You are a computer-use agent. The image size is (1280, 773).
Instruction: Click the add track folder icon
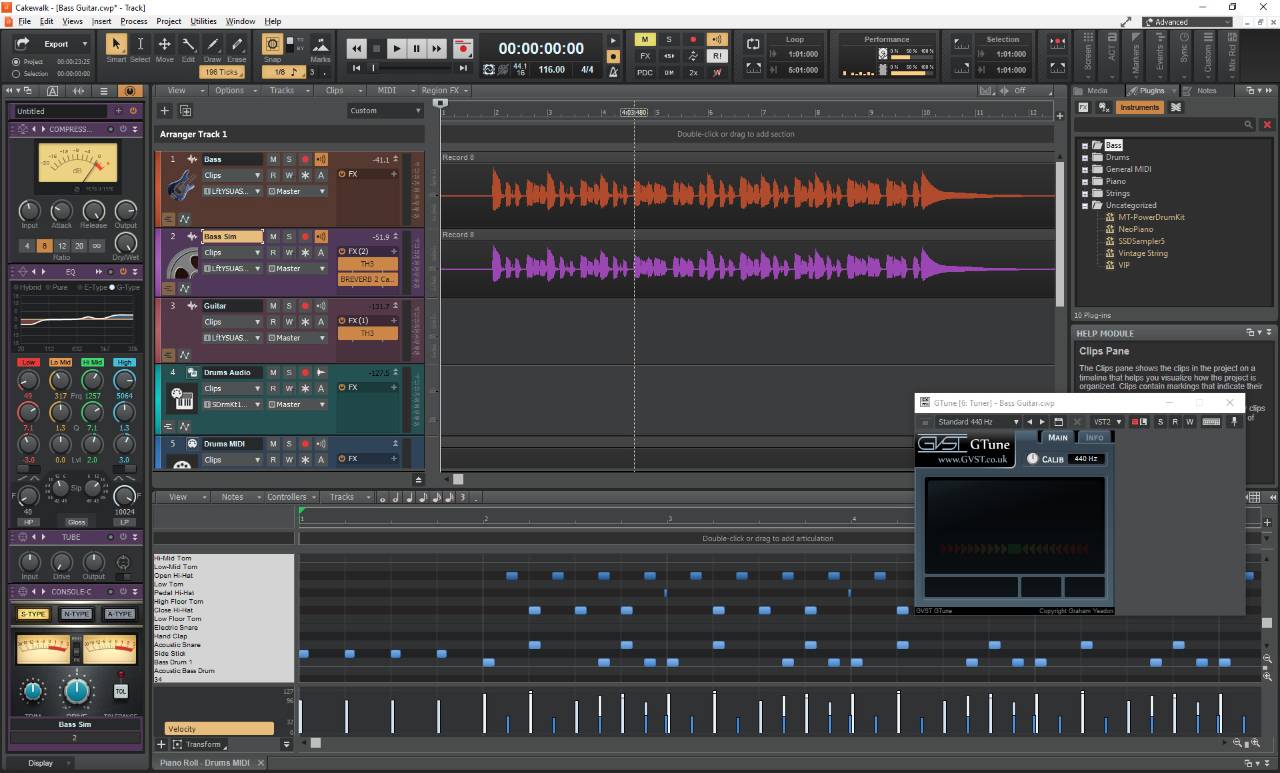coord(185,111)
